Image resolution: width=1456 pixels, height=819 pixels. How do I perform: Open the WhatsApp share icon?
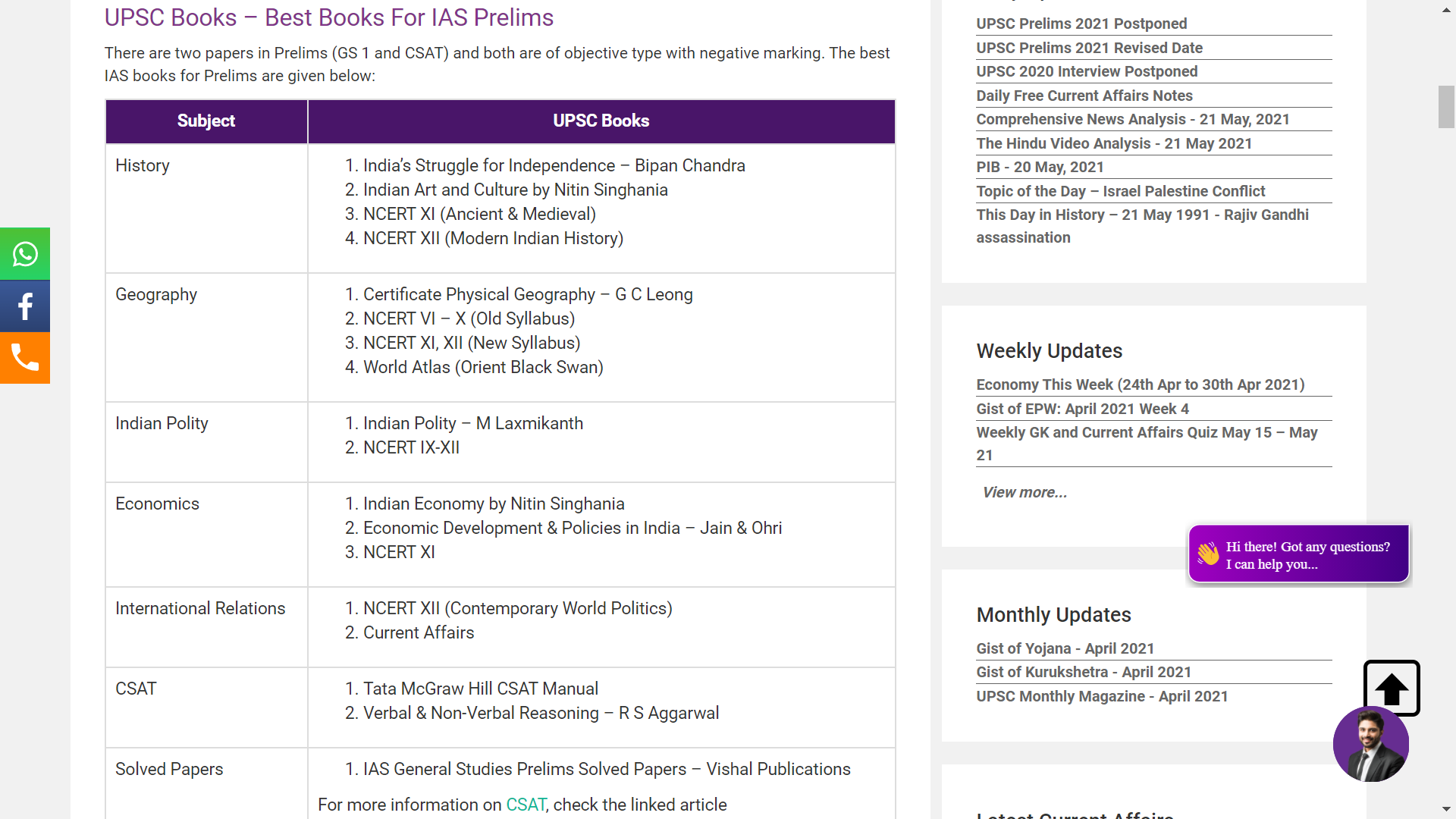(25, 254)
